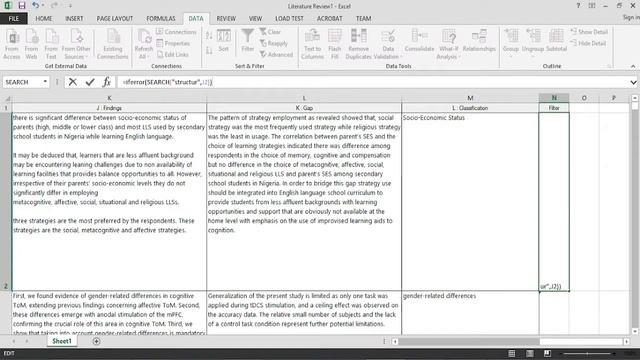640x360 pixels.
Task: Click Connections button
Action: [176, 32]
